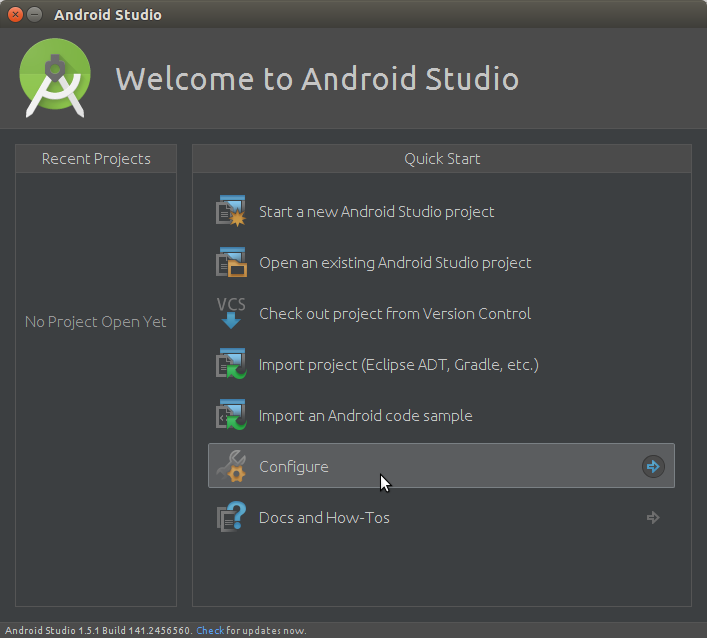Open the Docs and How-Tos text entry
Screen dimensions: 707x638
(324, 518)
